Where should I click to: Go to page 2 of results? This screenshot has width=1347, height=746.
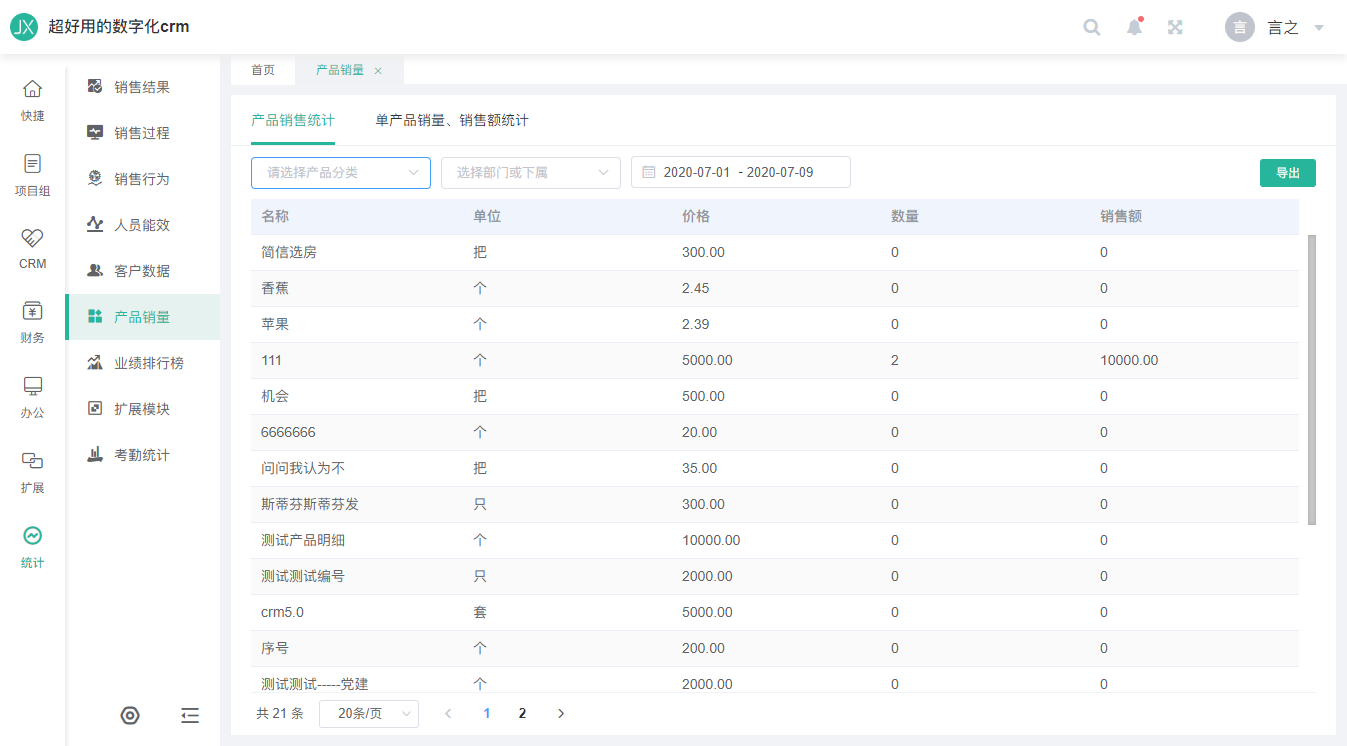[x=522, y=714]
